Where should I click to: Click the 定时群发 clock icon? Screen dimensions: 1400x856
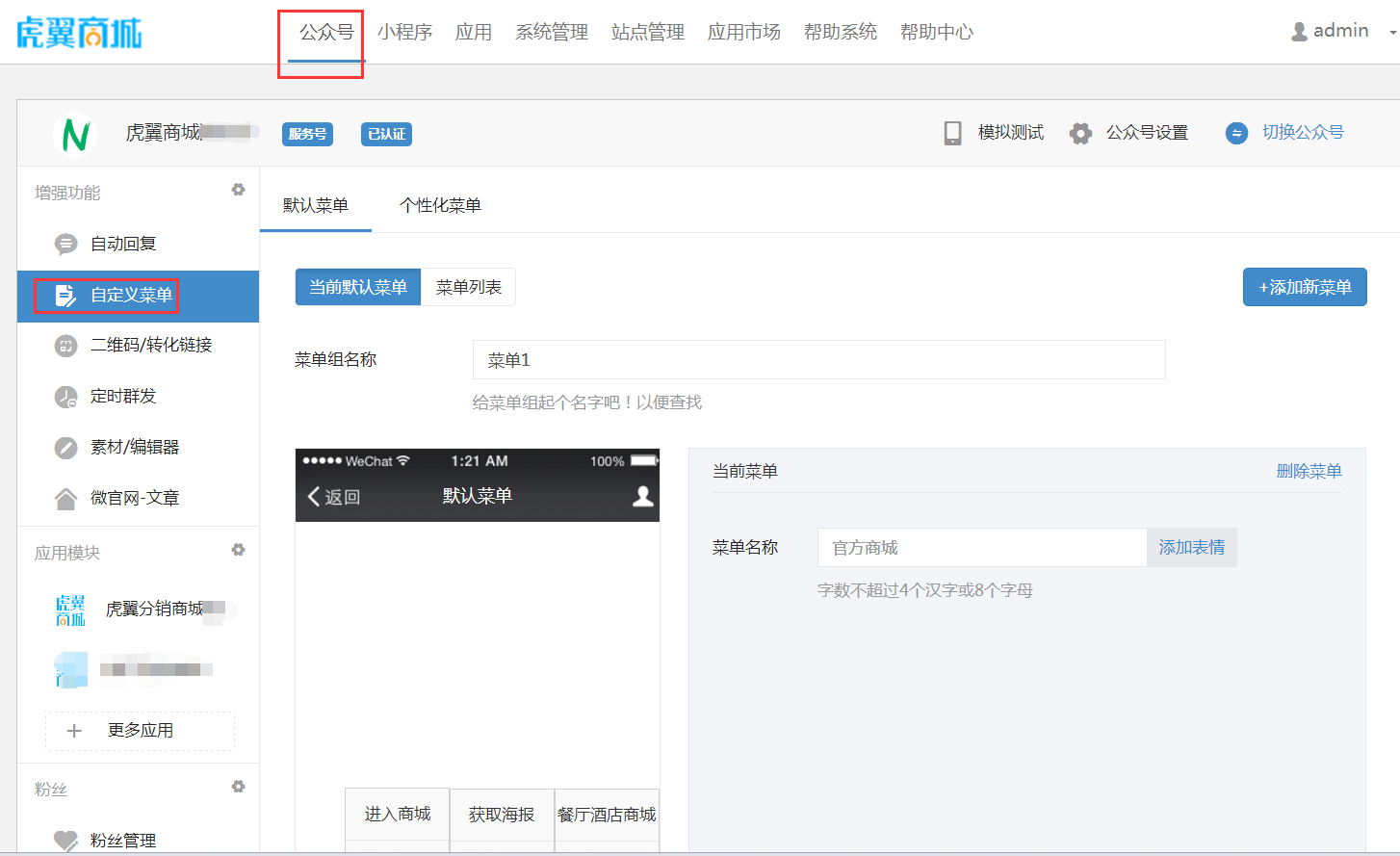[x=65, y=397]
